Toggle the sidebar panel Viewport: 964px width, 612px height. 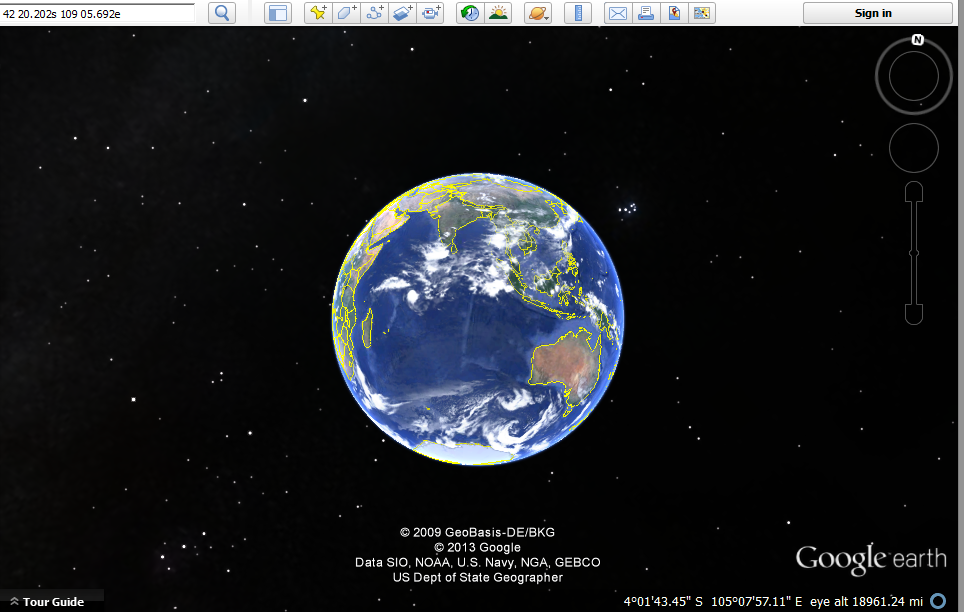pyautogui.click(x=277, y=13)
